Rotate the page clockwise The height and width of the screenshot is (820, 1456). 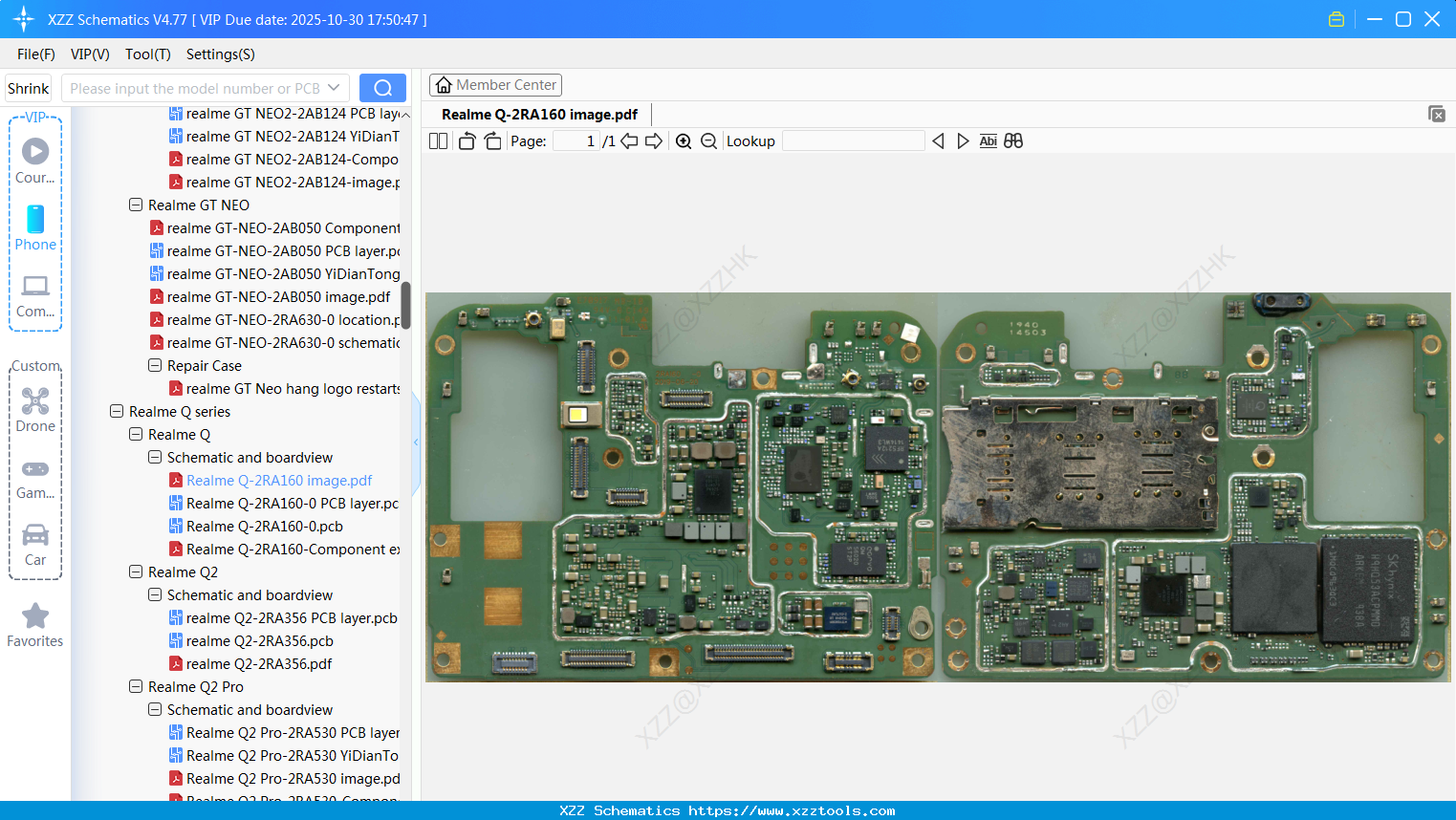point(492,141)
